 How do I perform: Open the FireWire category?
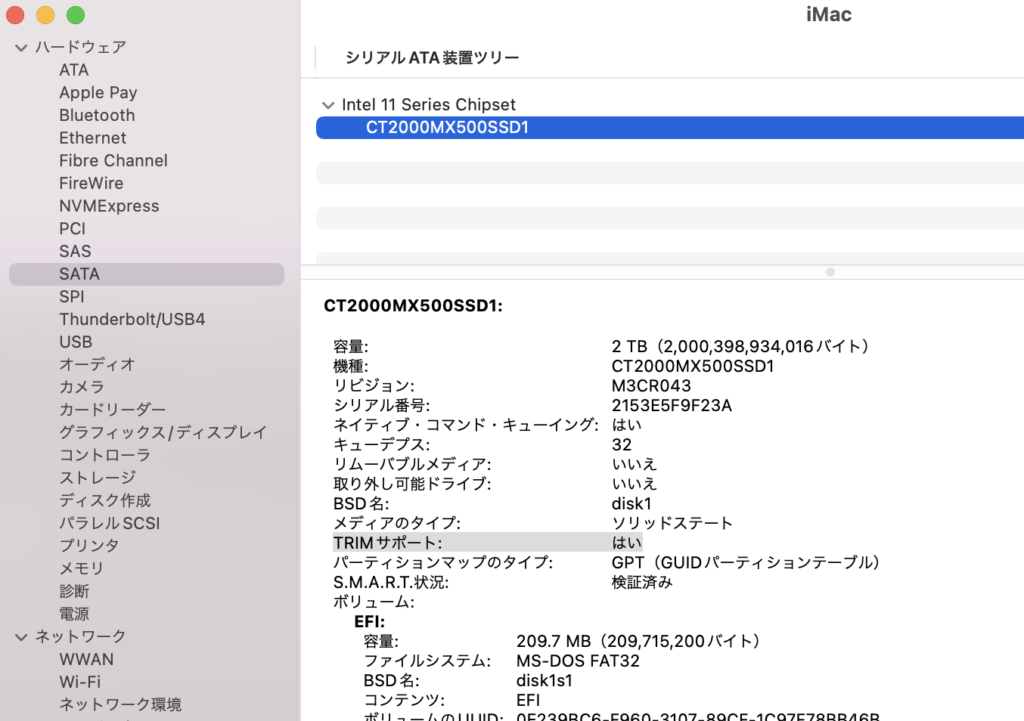[91, 184]
